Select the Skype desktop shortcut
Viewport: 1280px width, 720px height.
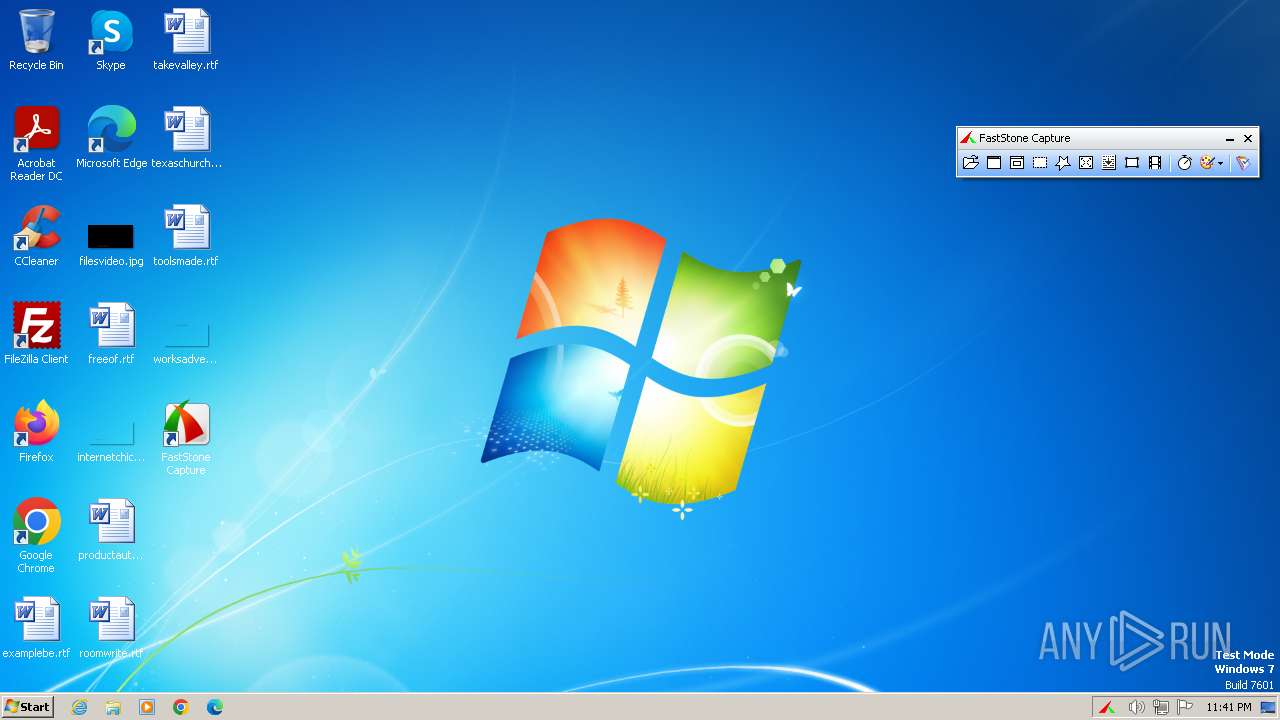111,40
